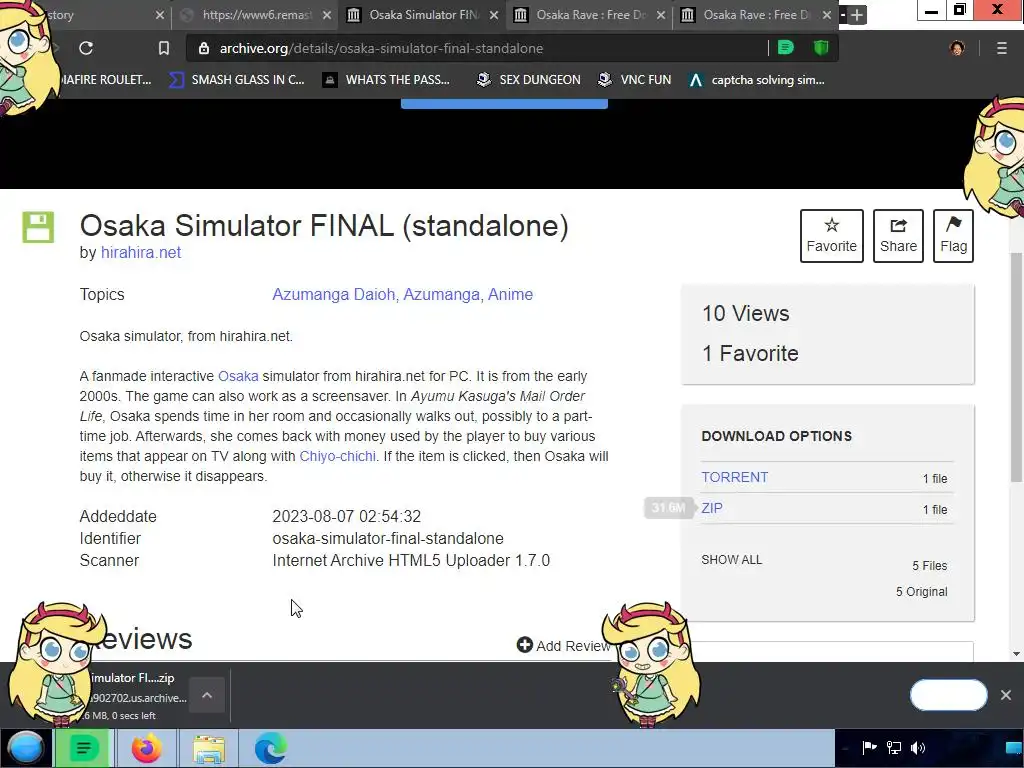Open the green chat extension icon
The height and width of the screenshot is (768, 1024).
click(786, 48)
